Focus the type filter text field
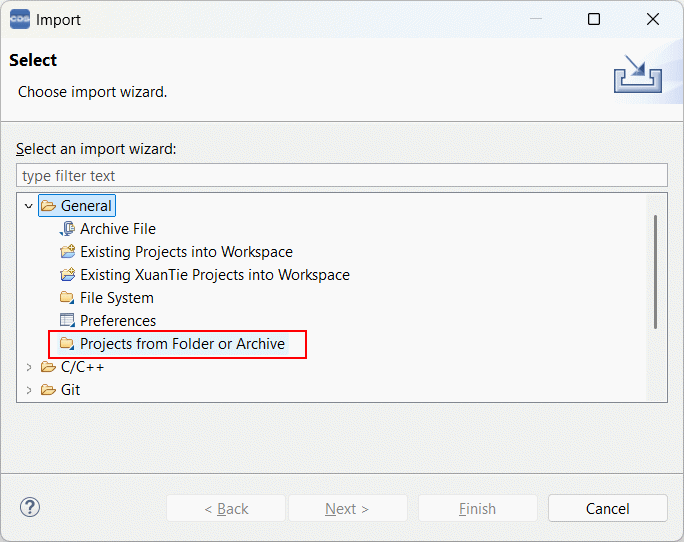 [x=341, y=176]
